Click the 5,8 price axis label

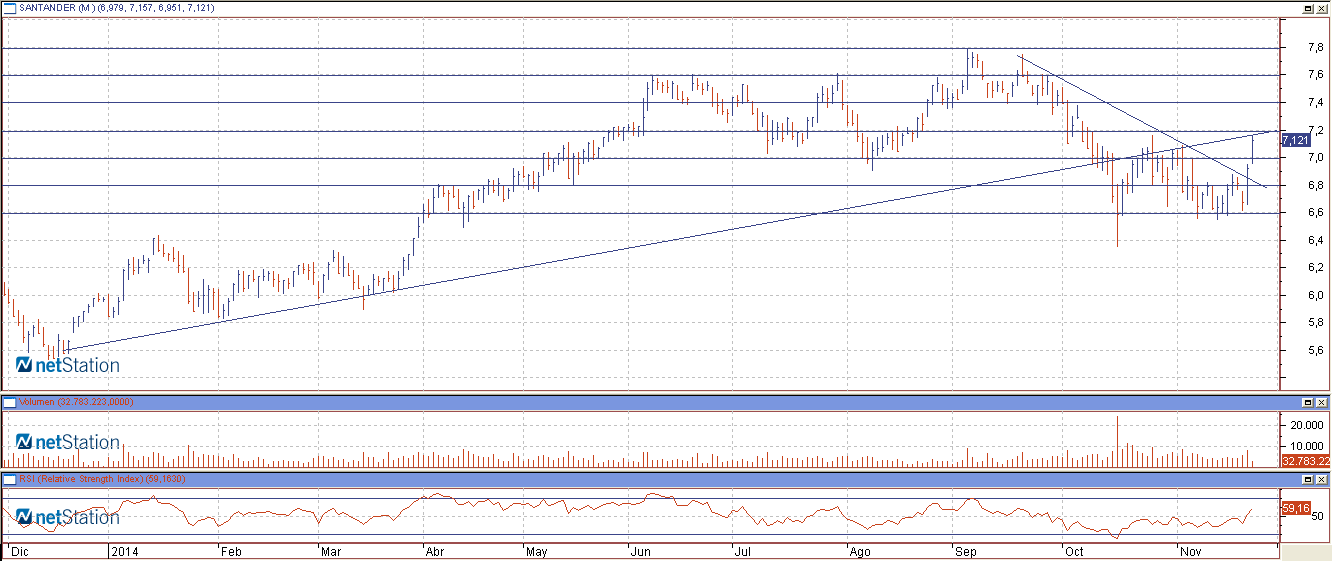[1316, 323]
